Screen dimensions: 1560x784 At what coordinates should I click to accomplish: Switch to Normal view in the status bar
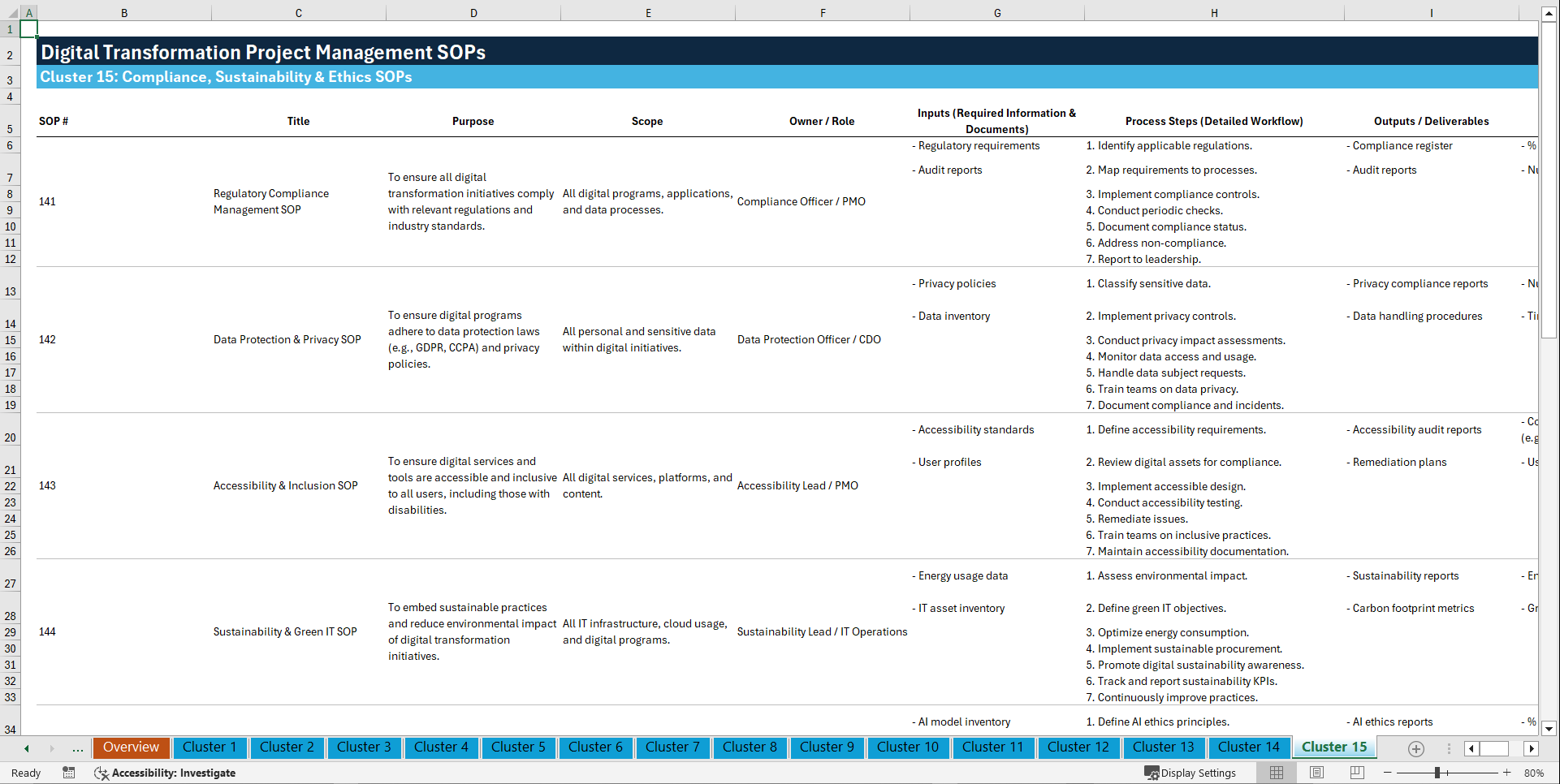[1276, 773]
